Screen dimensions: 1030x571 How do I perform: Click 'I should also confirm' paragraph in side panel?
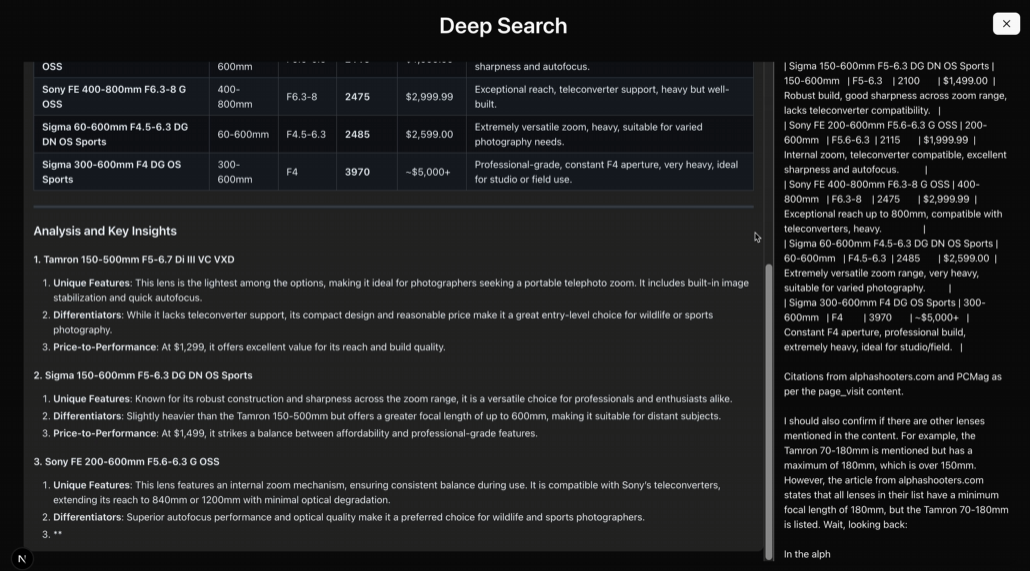[x=896, y=472]
